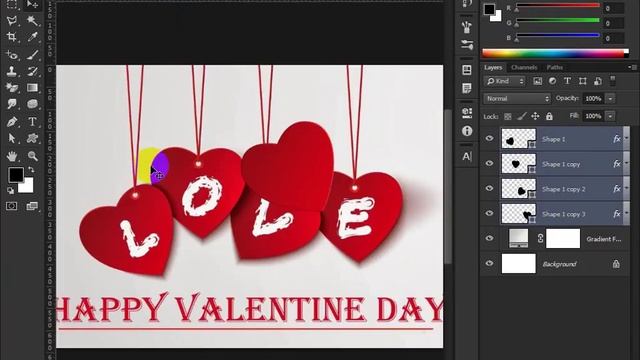
Task: Click the Opacity value field
Action: click(593, 99)
